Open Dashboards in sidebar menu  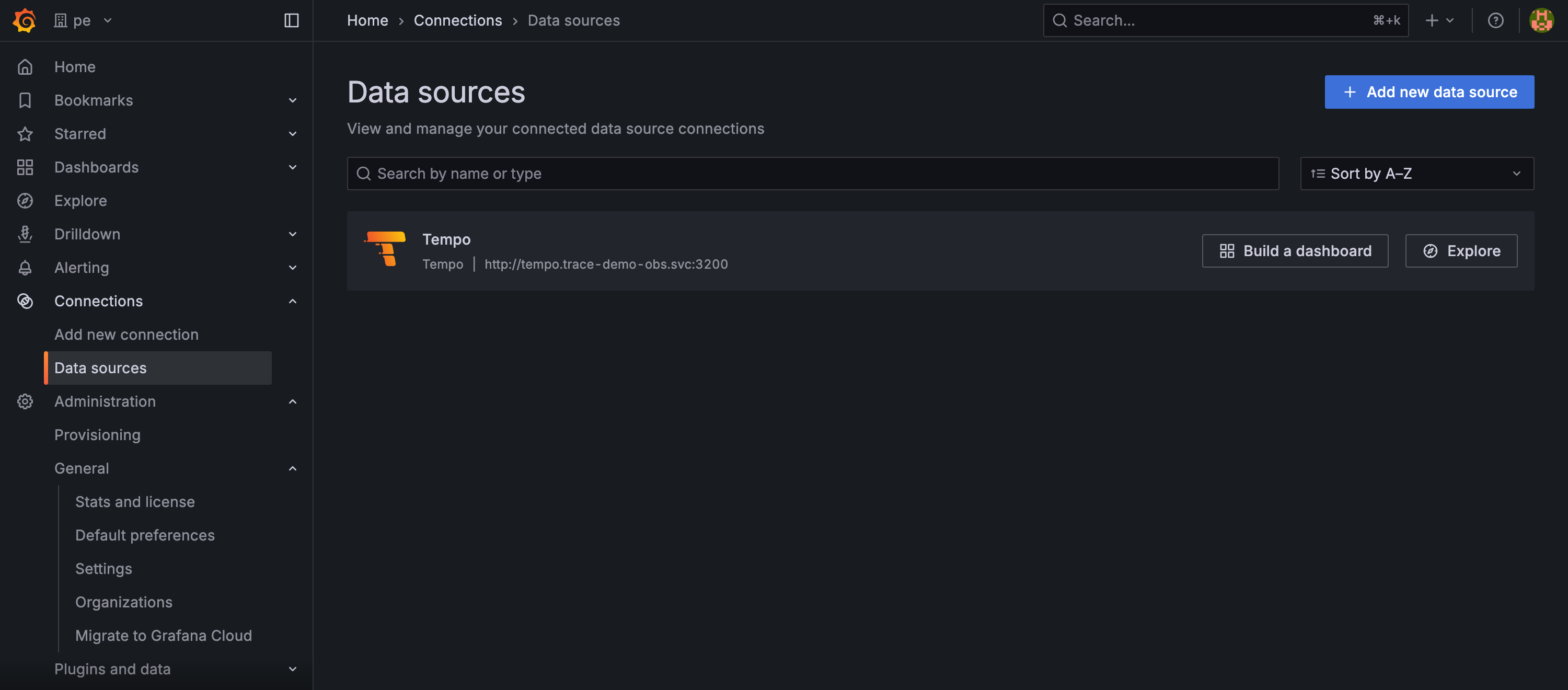[96, 167]
